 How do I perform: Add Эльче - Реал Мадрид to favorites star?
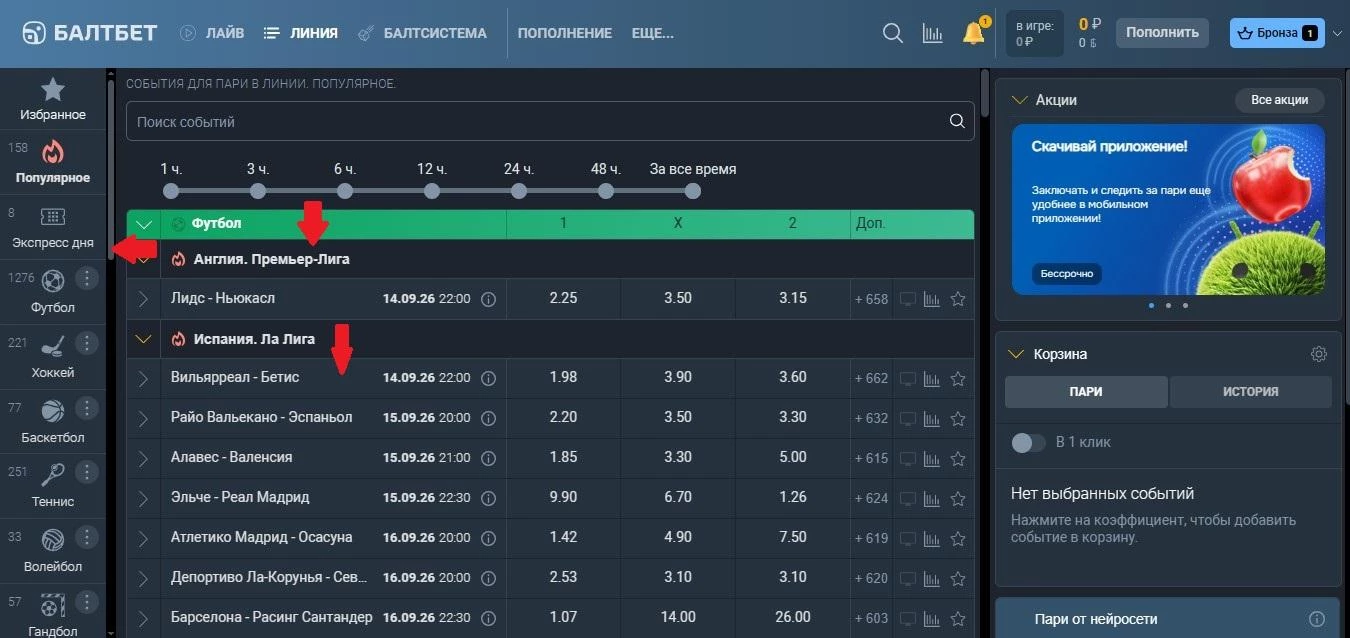coord(958,498)
